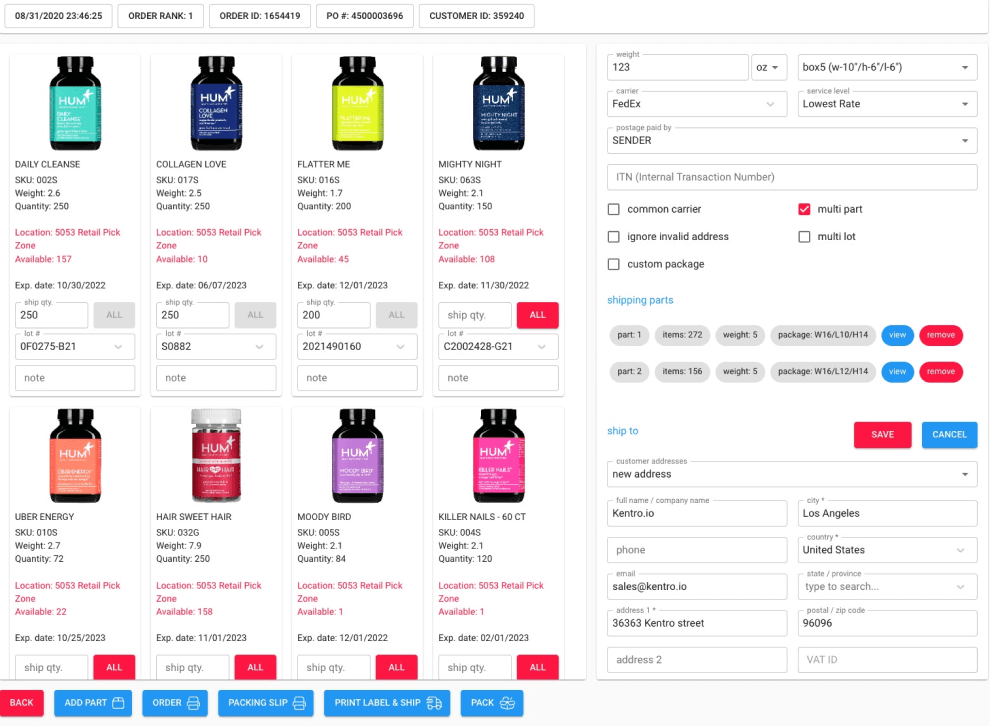Open Collagen Love bottle image
This screenshot has height=726, width=990.
tap(216, 103)
